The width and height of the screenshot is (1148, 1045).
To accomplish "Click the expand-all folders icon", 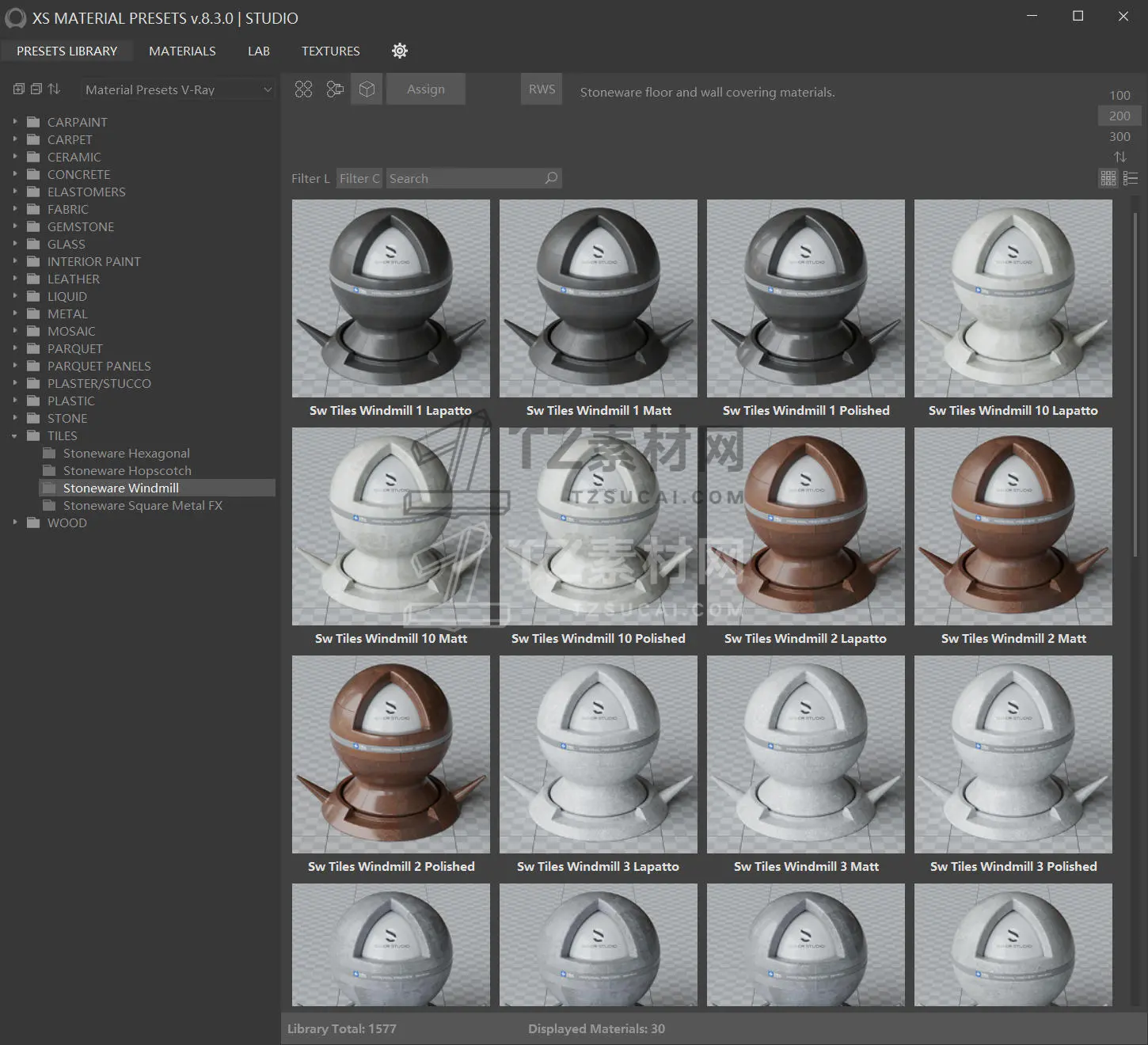I will pos(19,89).
